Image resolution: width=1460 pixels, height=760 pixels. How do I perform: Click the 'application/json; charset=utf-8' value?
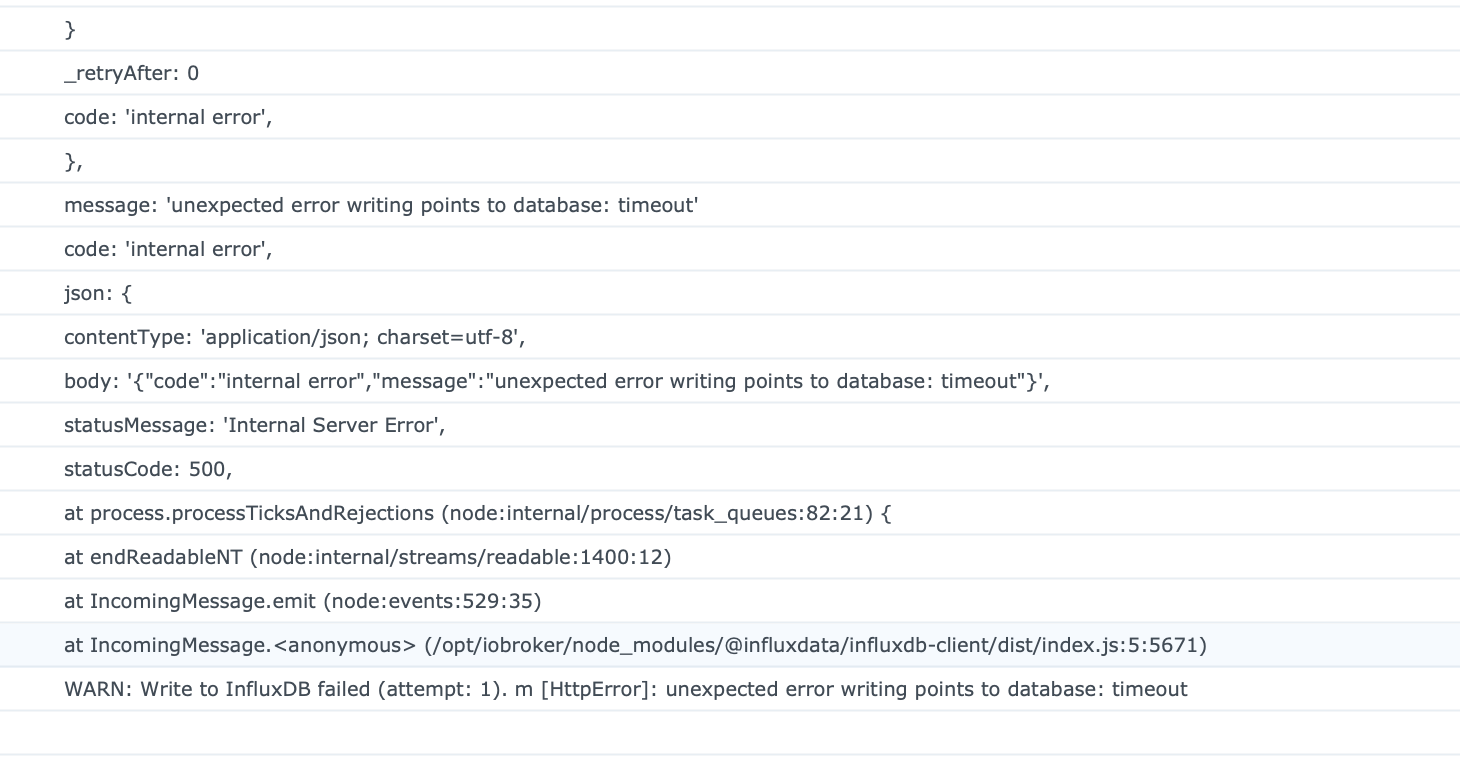pyautogui.click(x=362, y=337)
